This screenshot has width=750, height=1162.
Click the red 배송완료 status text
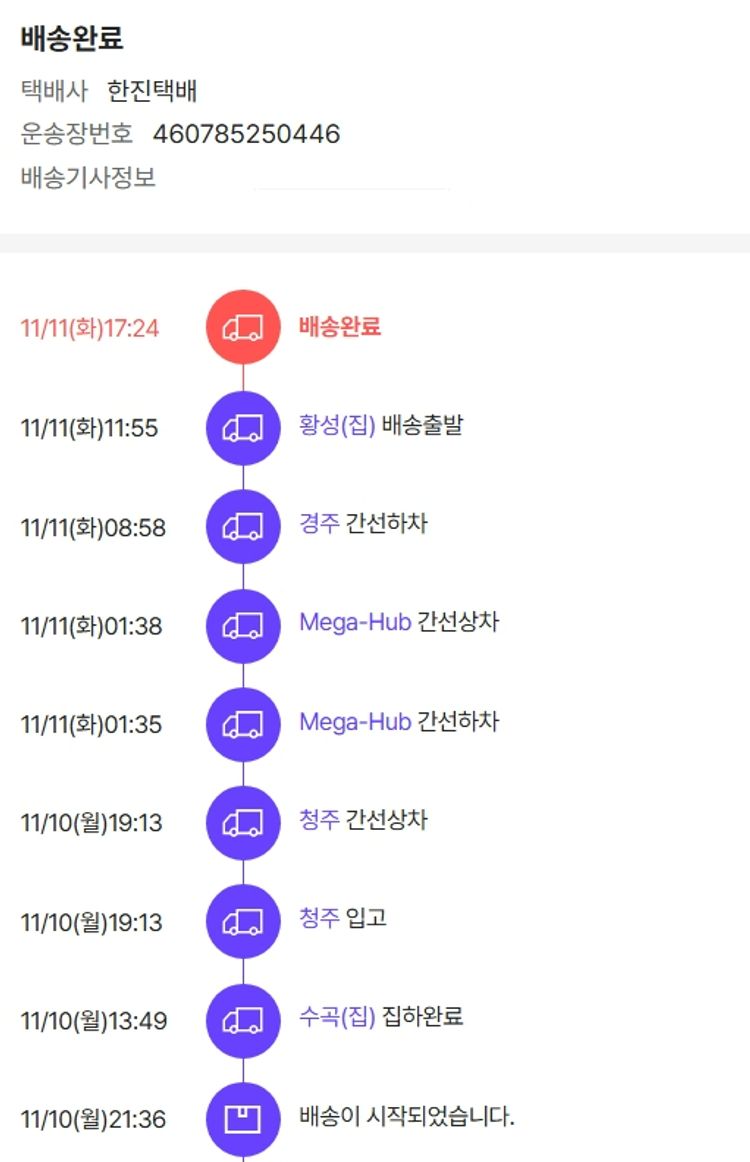(x=340, y=327)
